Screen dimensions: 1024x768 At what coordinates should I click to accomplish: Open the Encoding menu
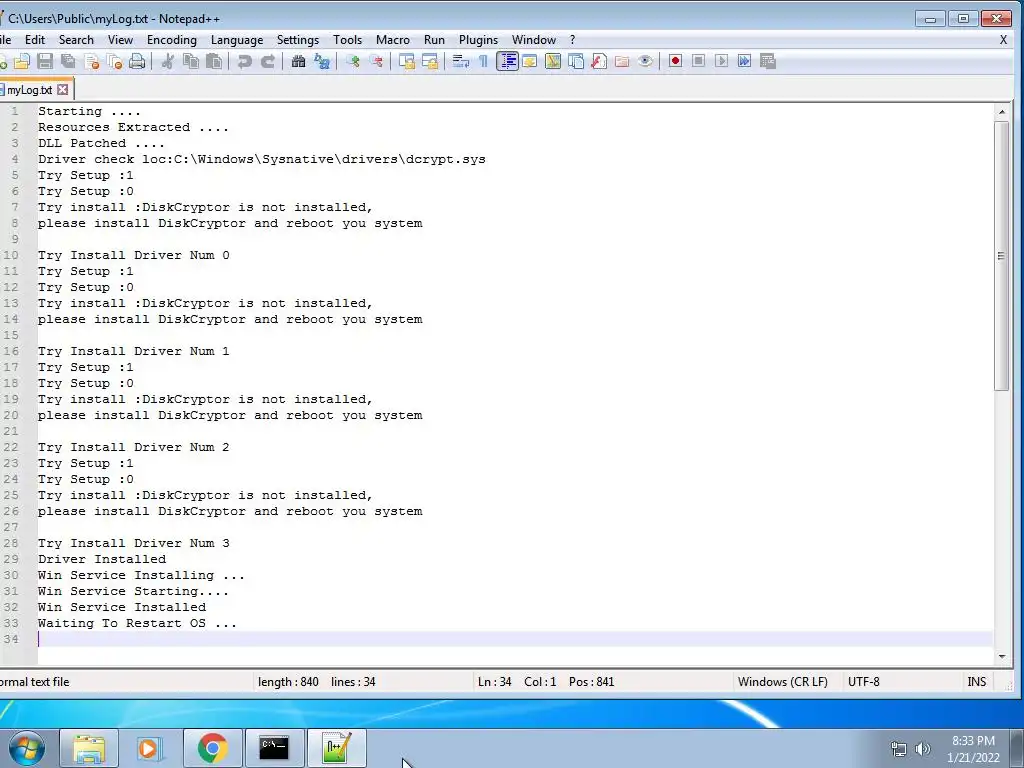pos(172,40)
